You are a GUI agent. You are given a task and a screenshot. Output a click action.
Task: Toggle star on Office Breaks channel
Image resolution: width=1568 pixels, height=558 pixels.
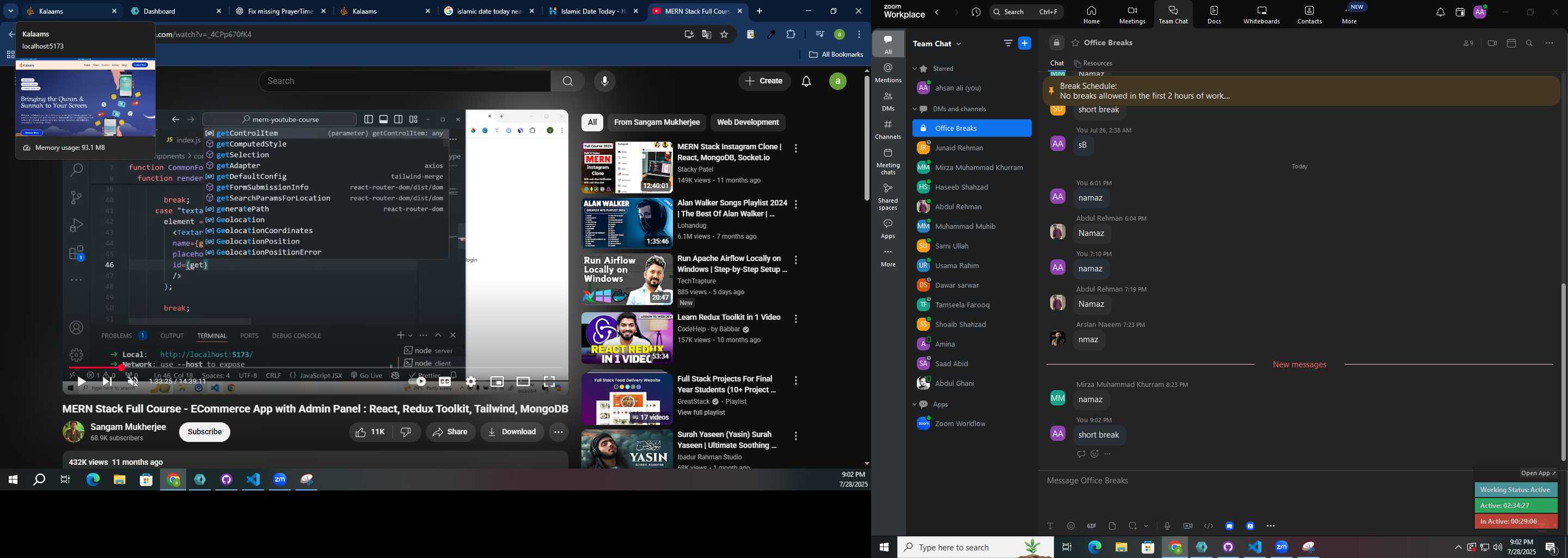tap(1076, 43)
